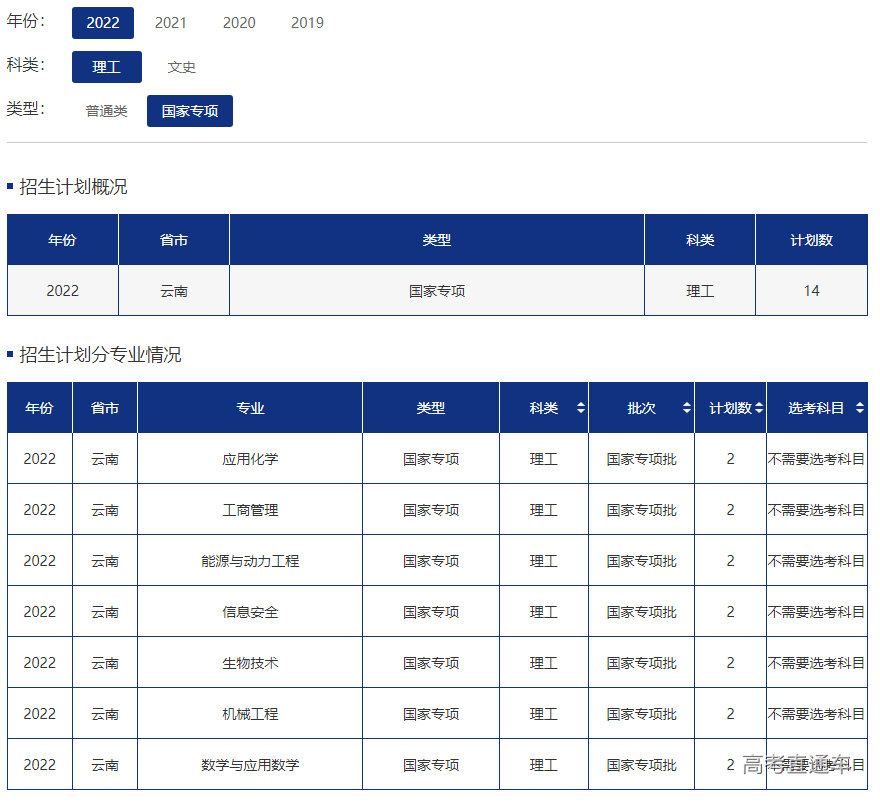The image size is (880, 804).
Task: Select the 国家专项 type filter
Action: tap(190, 111)
